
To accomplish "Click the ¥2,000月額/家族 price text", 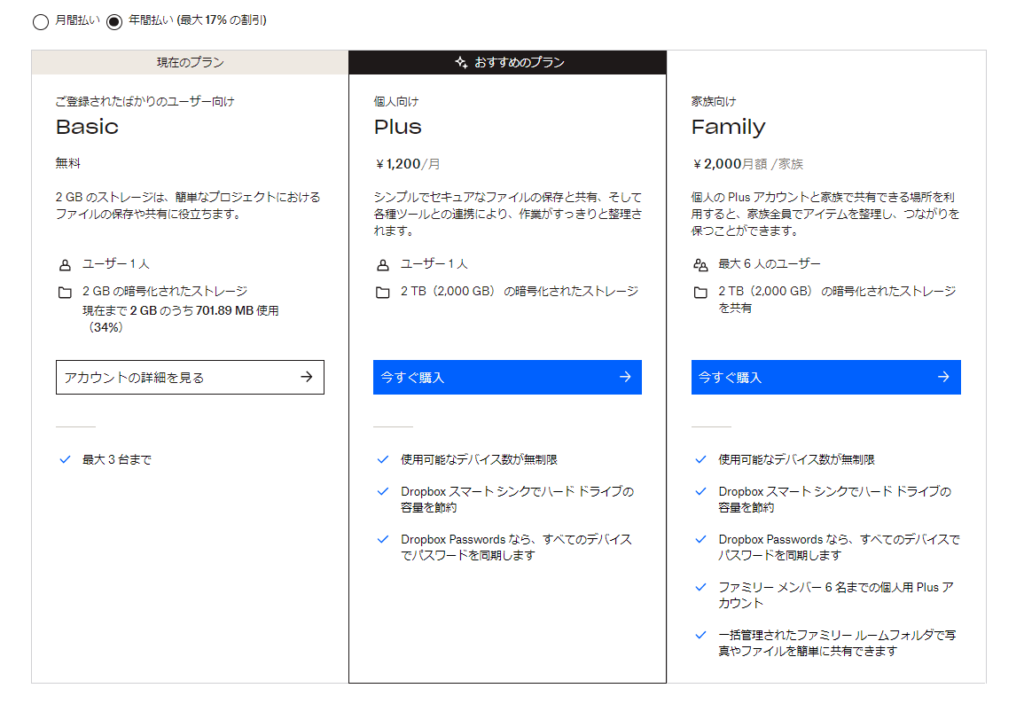I will pos(748,164).
